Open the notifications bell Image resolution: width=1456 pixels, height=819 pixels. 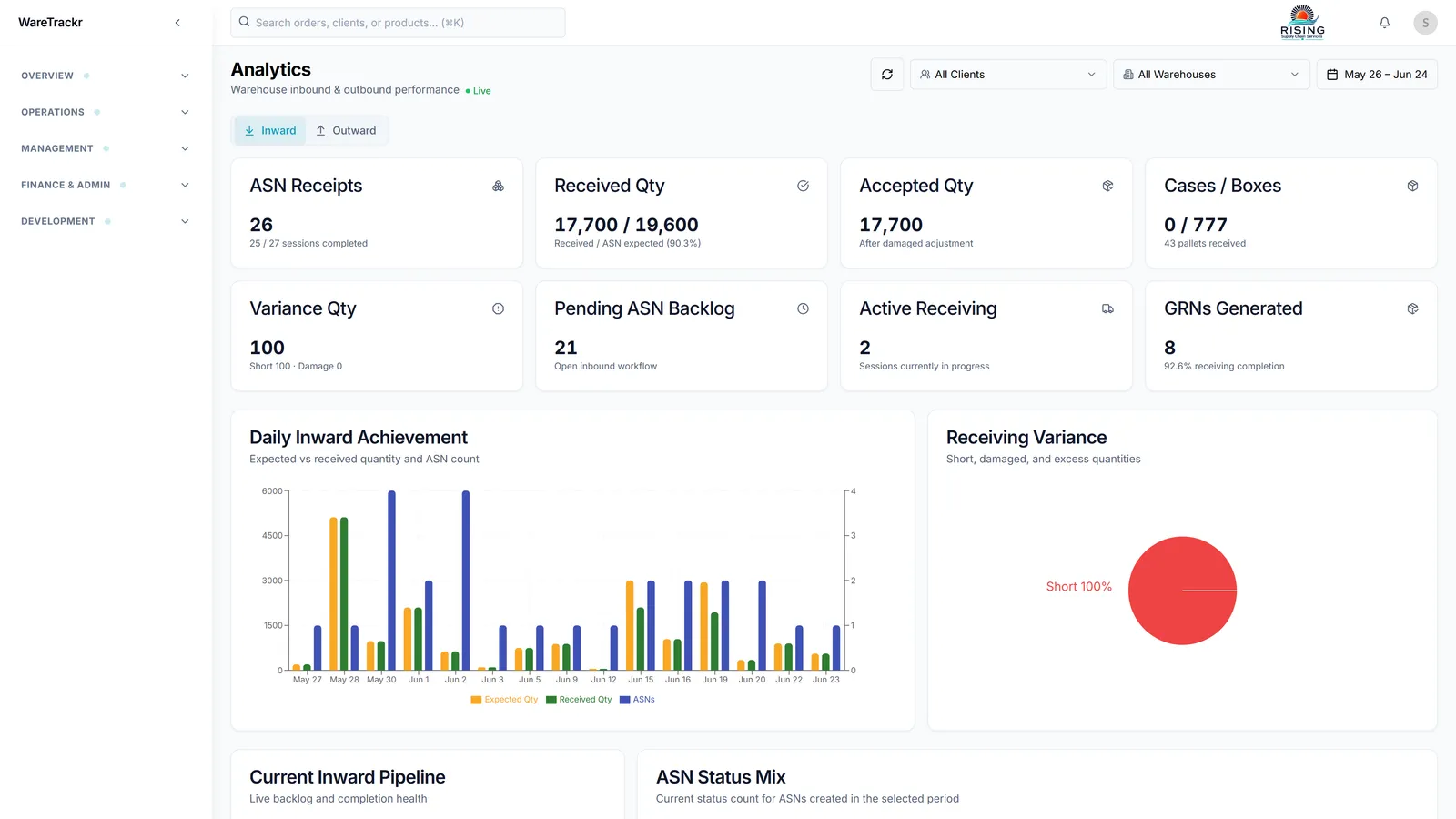click(x=1384, y=23)
